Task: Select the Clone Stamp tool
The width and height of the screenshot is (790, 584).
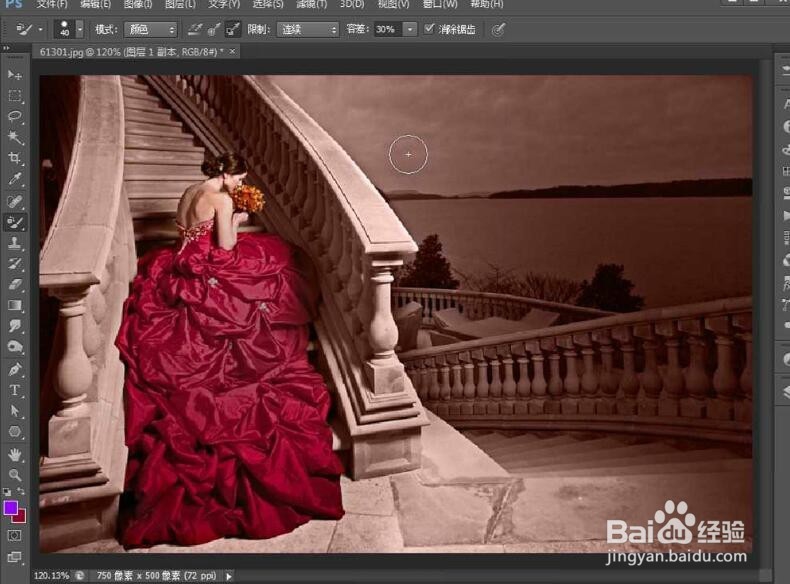Action: [x=15, y=243]
